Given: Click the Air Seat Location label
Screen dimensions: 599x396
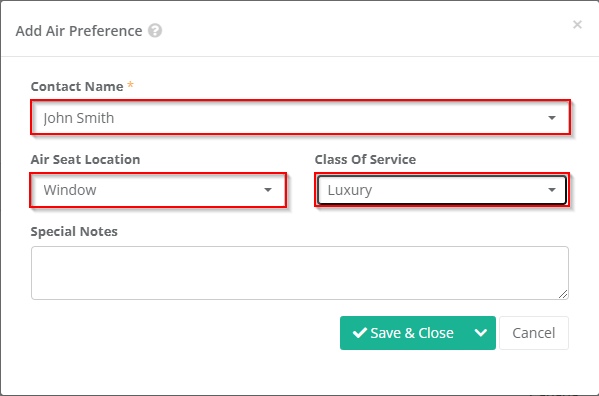Looking at the screenshot, I should tap(85, 159).
